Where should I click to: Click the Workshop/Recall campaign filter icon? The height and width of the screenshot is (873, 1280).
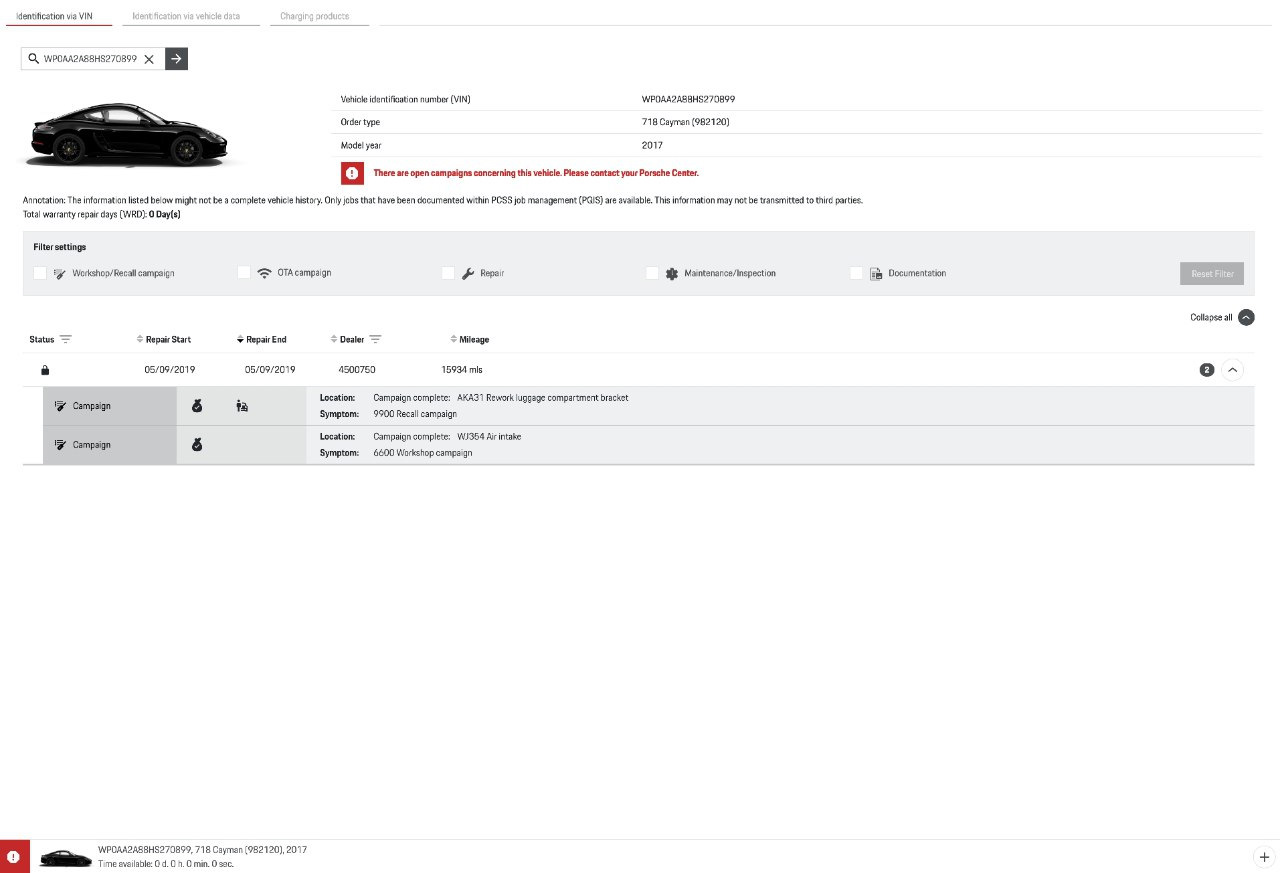coord(60,273)
